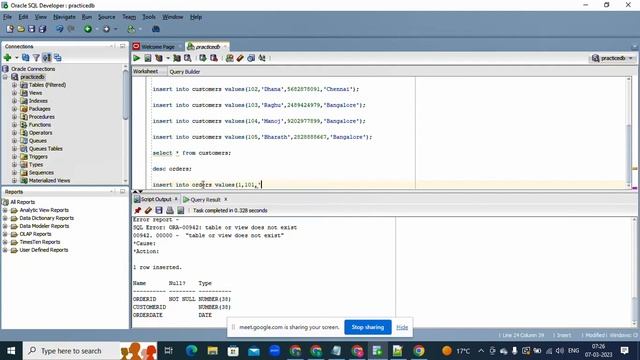Expand the User Defined Reports node
640x360 pixels.
point(5,250)
